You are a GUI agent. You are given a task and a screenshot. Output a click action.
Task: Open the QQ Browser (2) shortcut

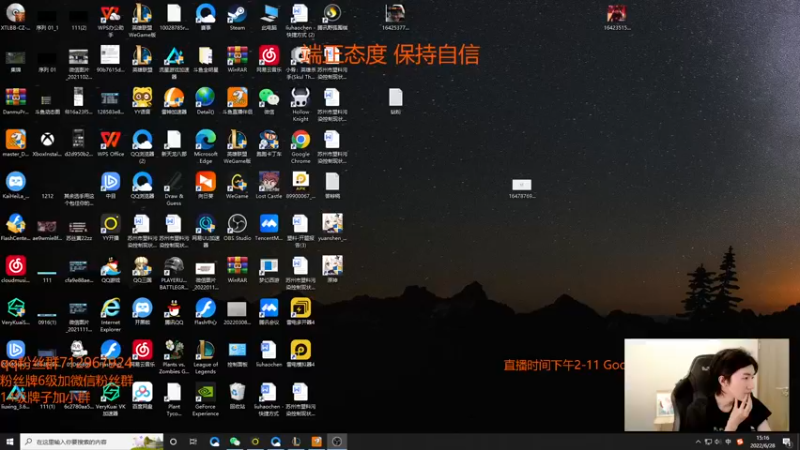(x=142, y=146)
